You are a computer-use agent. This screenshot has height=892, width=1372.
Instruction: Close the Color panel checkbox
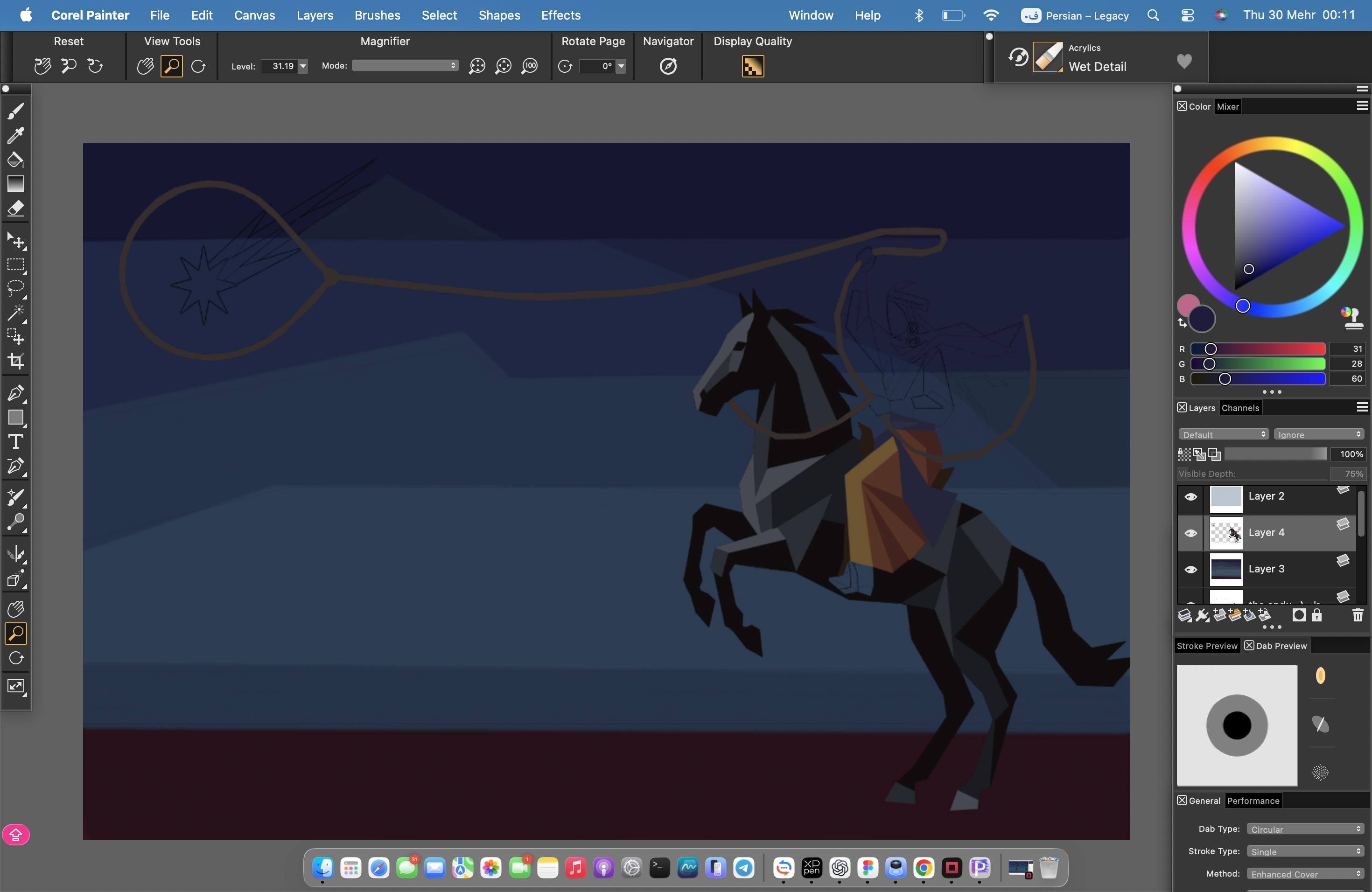[1182, 106]
